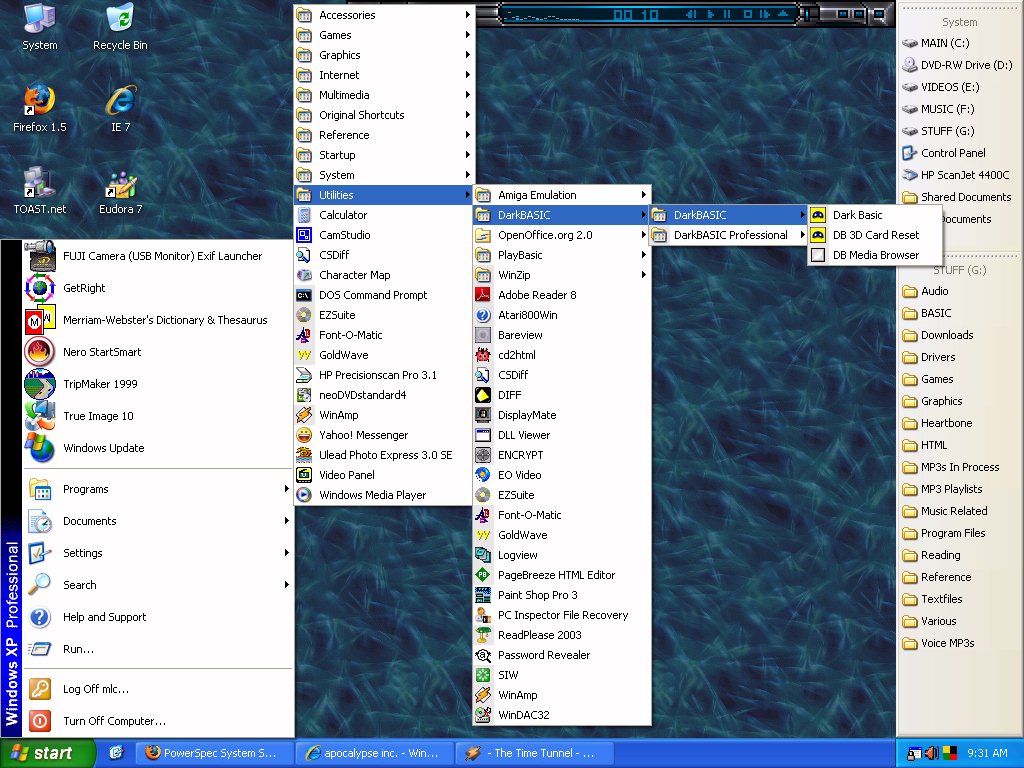
Task: Open the TOAST.net desktop shortcut
Action: point(39,191)
